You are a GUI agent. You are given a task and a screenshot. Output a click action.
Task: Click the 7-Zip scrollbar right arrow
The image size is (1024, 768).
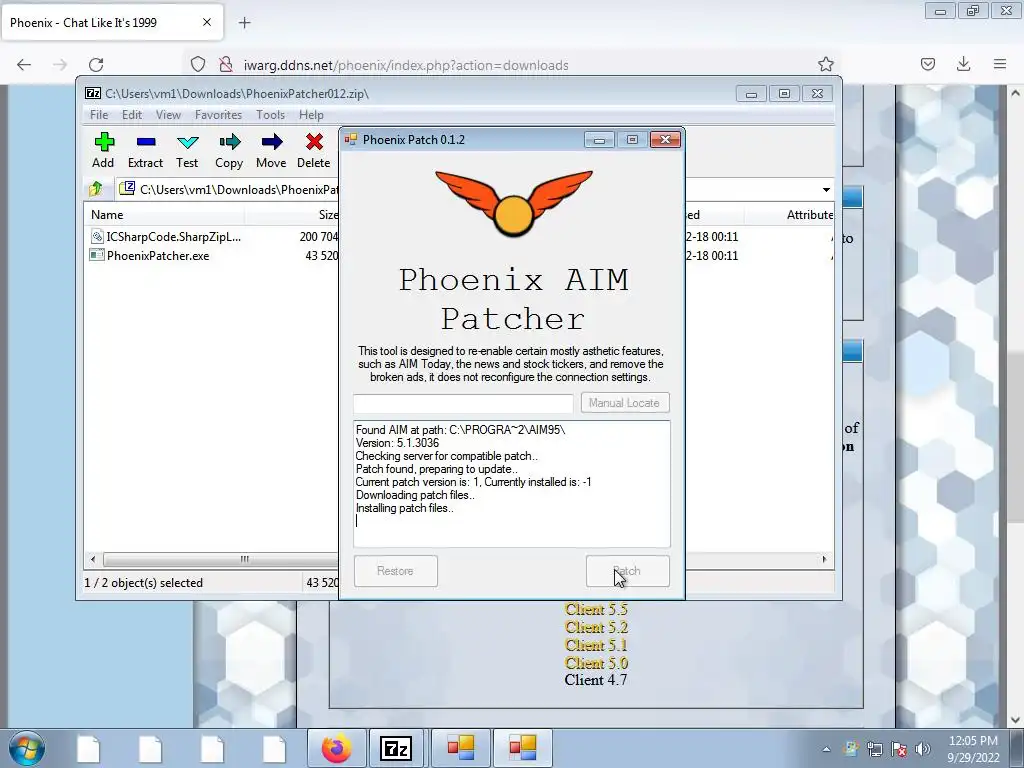tap(824, 560)
